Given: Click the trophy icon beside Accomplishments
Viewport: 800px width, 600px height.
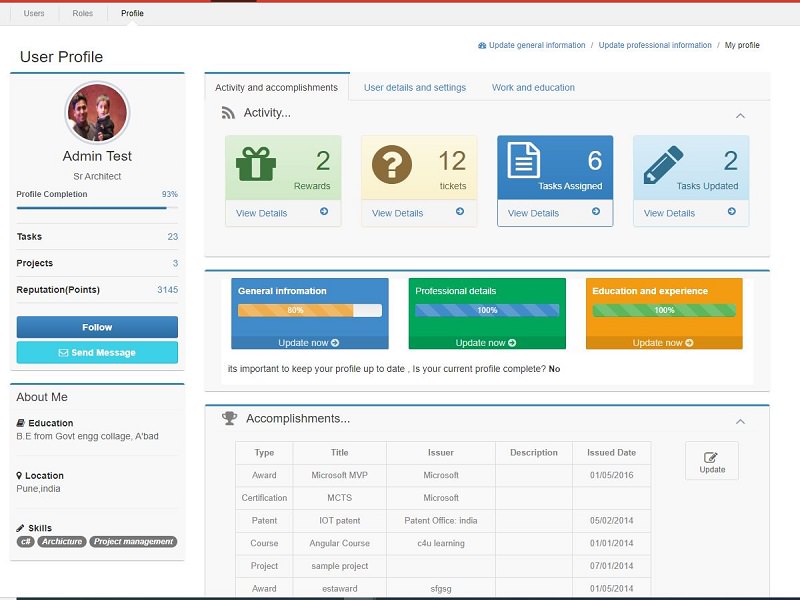Looking at the screenshot, I should [229, 419].
